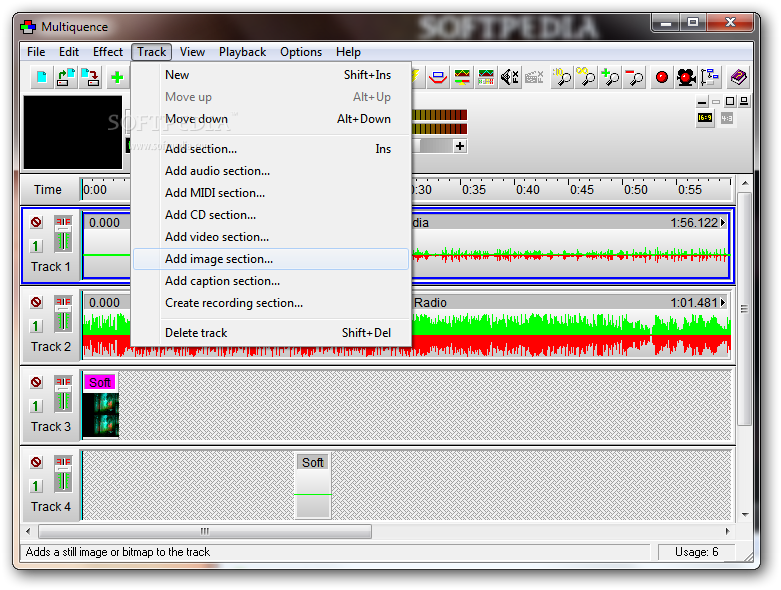This screenshot has width=781, height=590.
Task: Click the horizontal scrollbar left arrow
Action: (x=28, y=531)
